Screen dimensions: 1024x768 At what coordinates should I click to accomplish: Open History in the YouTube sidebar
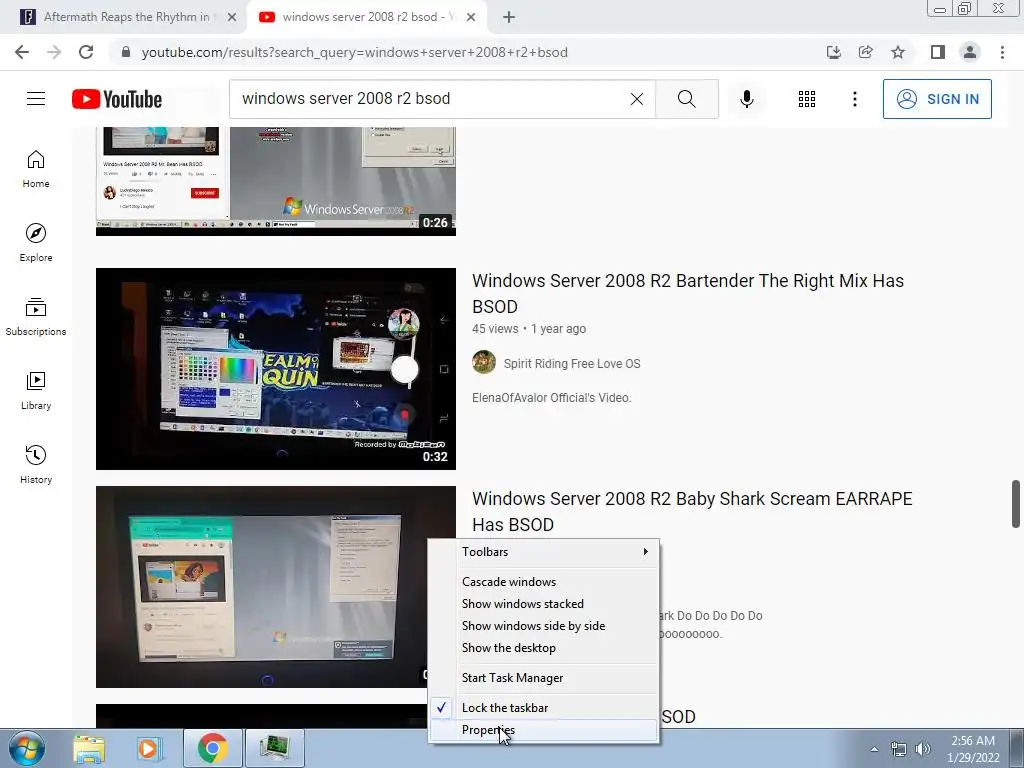(36, 464)
